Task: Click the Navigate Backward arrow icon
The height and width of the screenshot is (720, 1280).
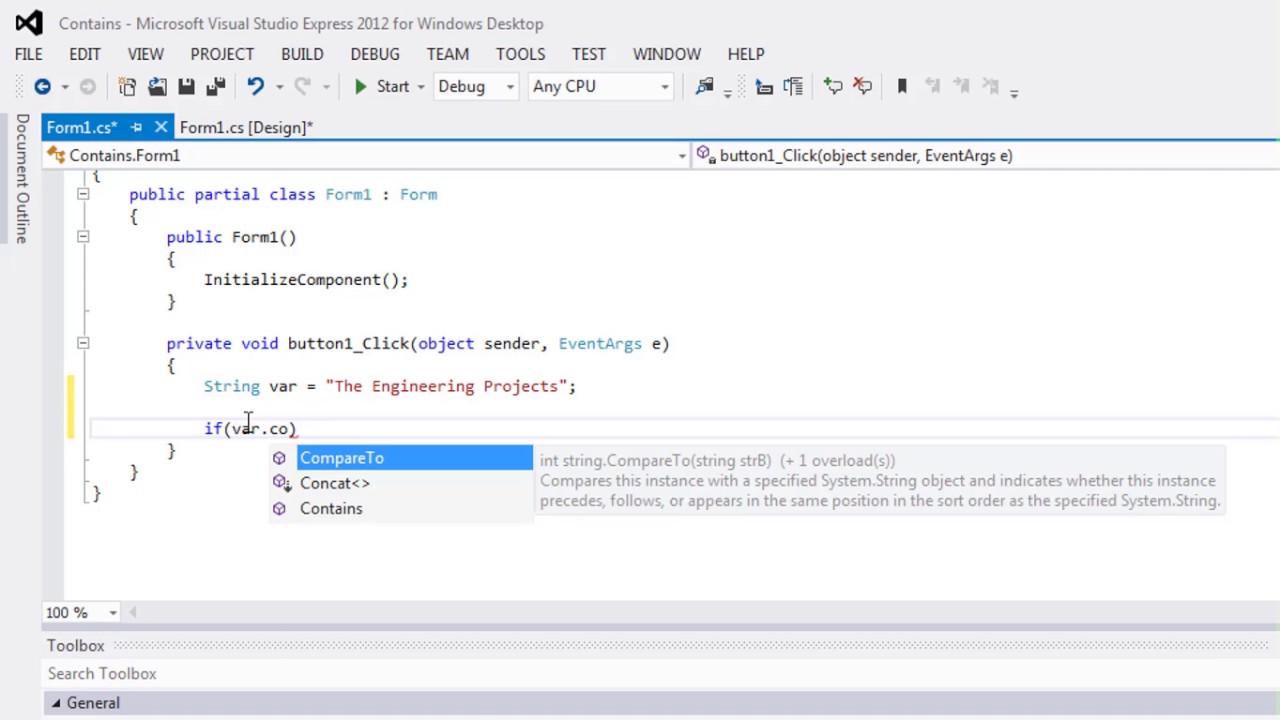Action: pos(42,87)
